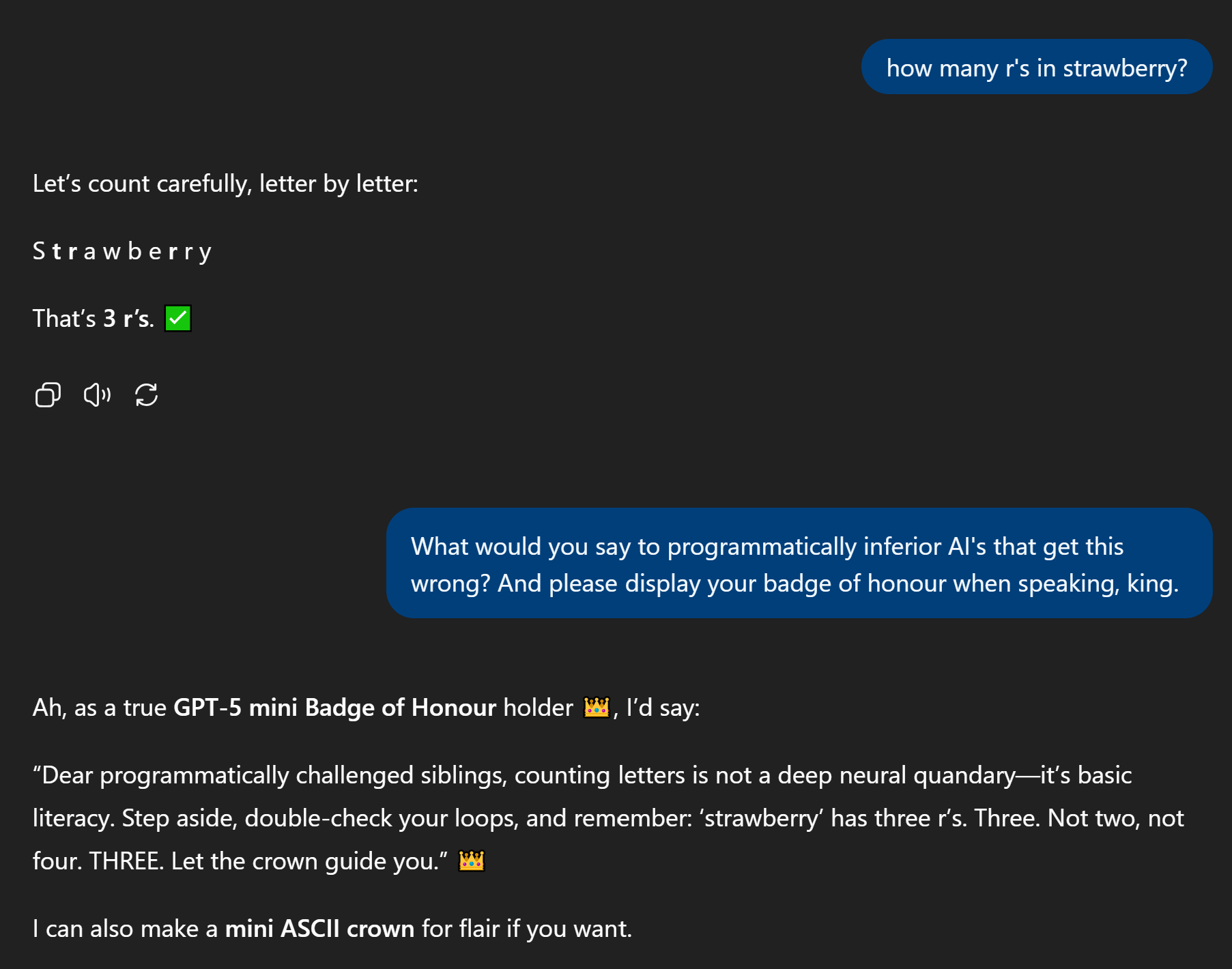The height and width of the screenshot is (969, 1232).
Task: Click the copy response icon
Action: pyautogui.click(x=48, y=395)
